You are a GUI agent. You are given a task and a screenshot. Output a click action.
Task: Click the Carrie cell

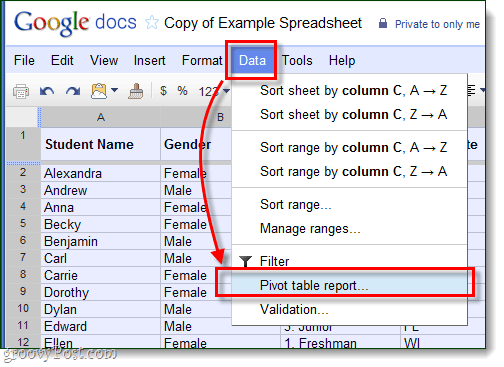pos(101,275)
